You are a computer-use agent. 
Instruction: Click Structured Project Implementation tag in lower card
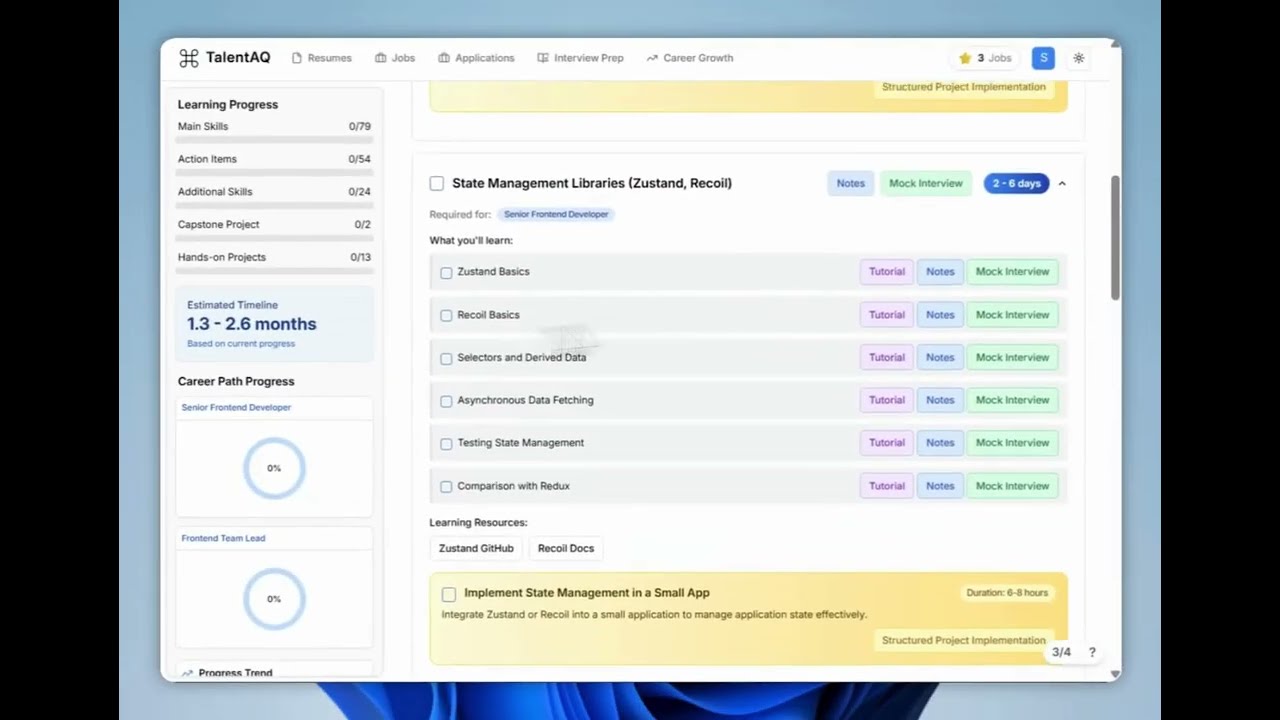click(964, 640)
